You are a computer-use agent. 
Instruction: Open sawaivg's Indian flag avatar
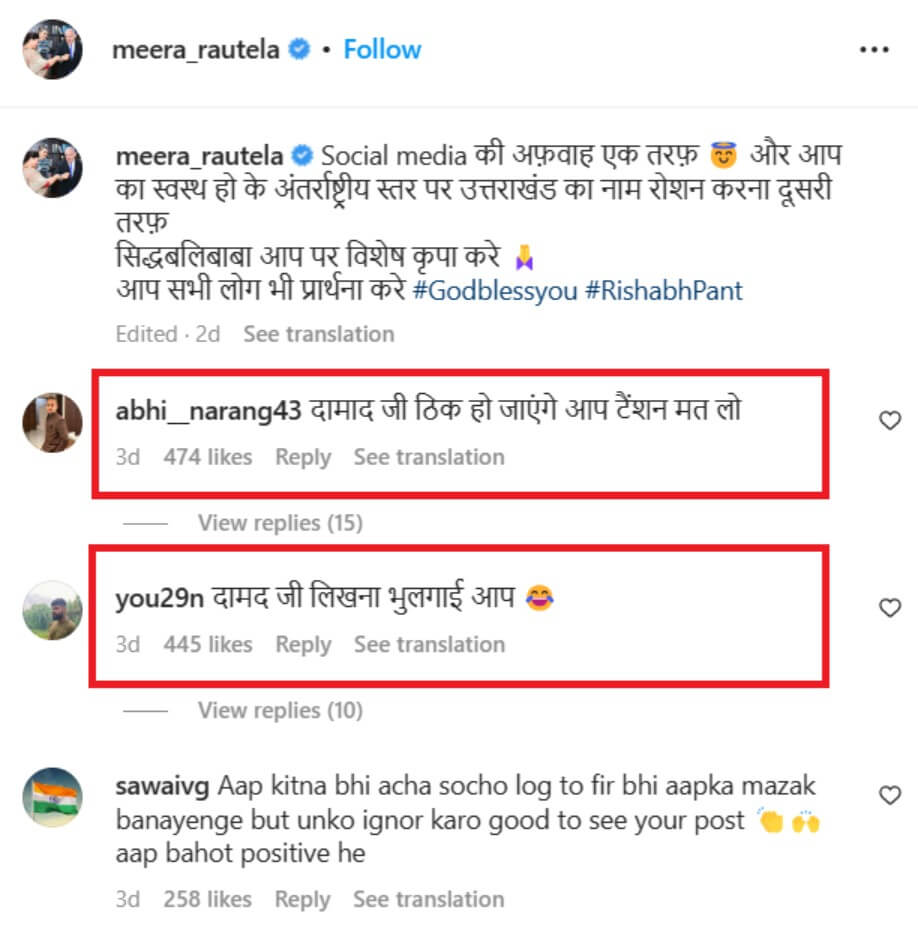[52, 797]
